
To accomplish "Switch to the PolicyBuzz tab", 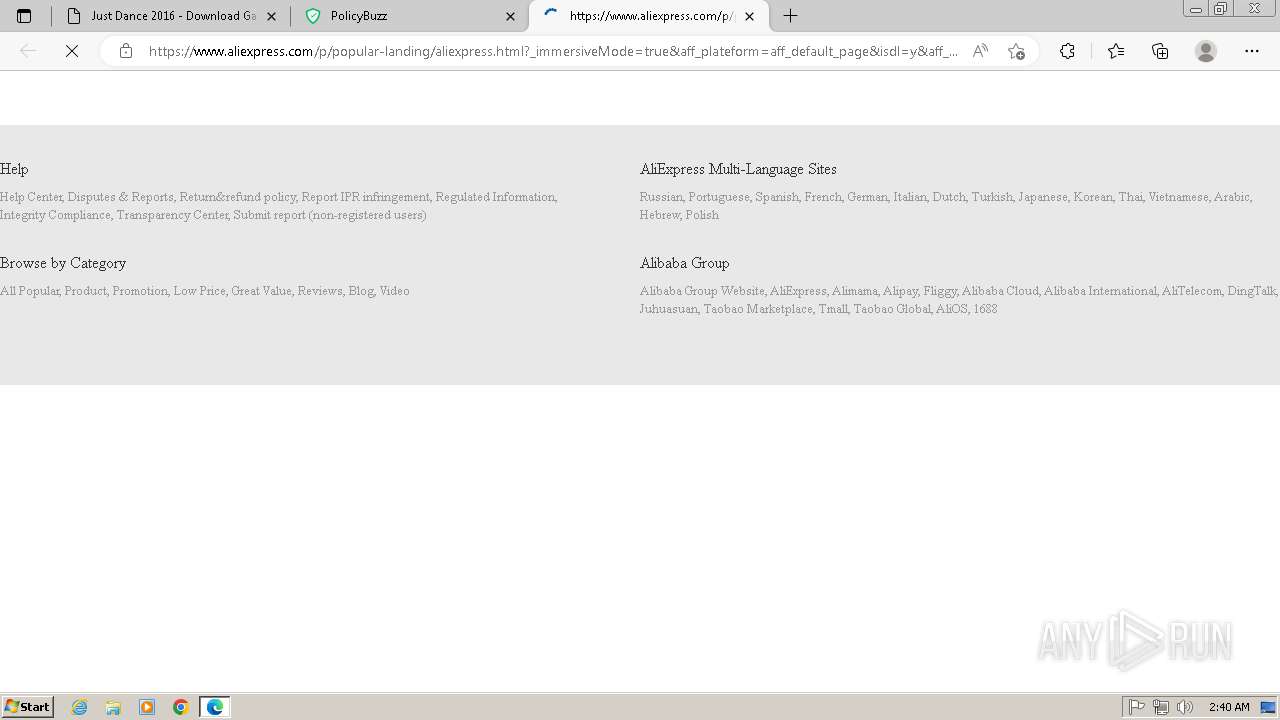I will pyautogui.click(x=408, y=16).
